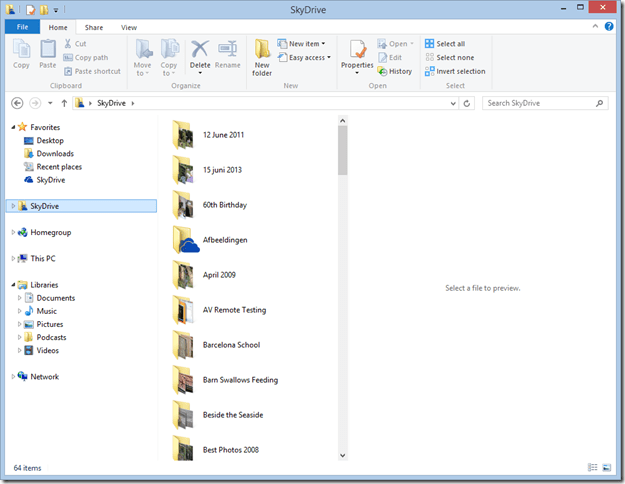Screen dimensions: 625x484
Task: Switch to the Home ribbon tab
Action: click(x=58, y=27)
